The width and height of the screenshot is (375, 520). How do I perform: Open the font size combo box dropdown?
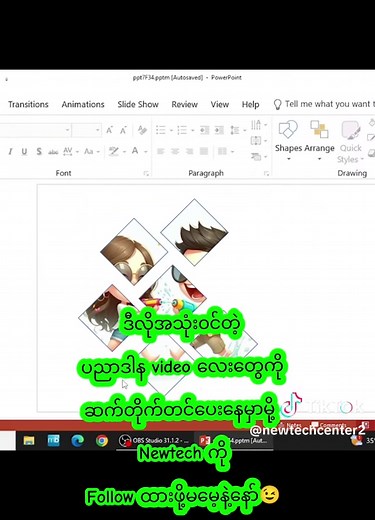click(98, 130)
